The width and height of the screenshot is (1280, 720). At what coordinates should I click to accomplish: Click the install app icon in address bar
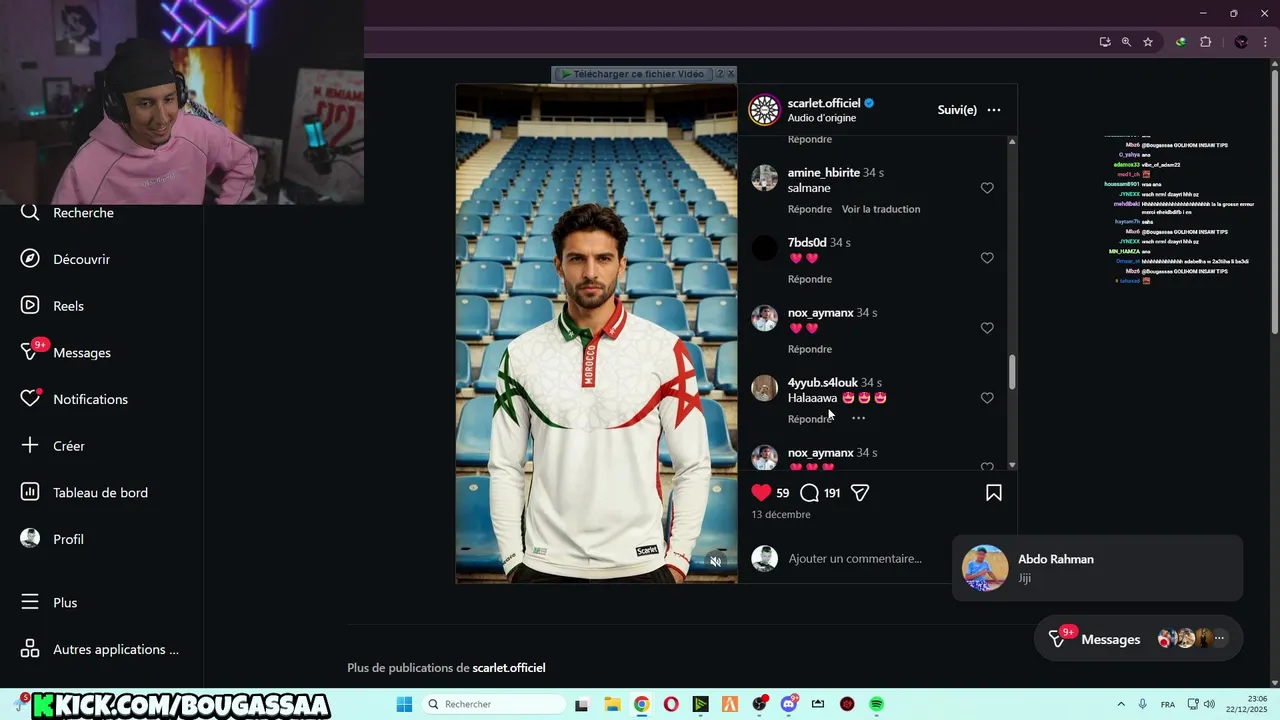point(1105,42)
